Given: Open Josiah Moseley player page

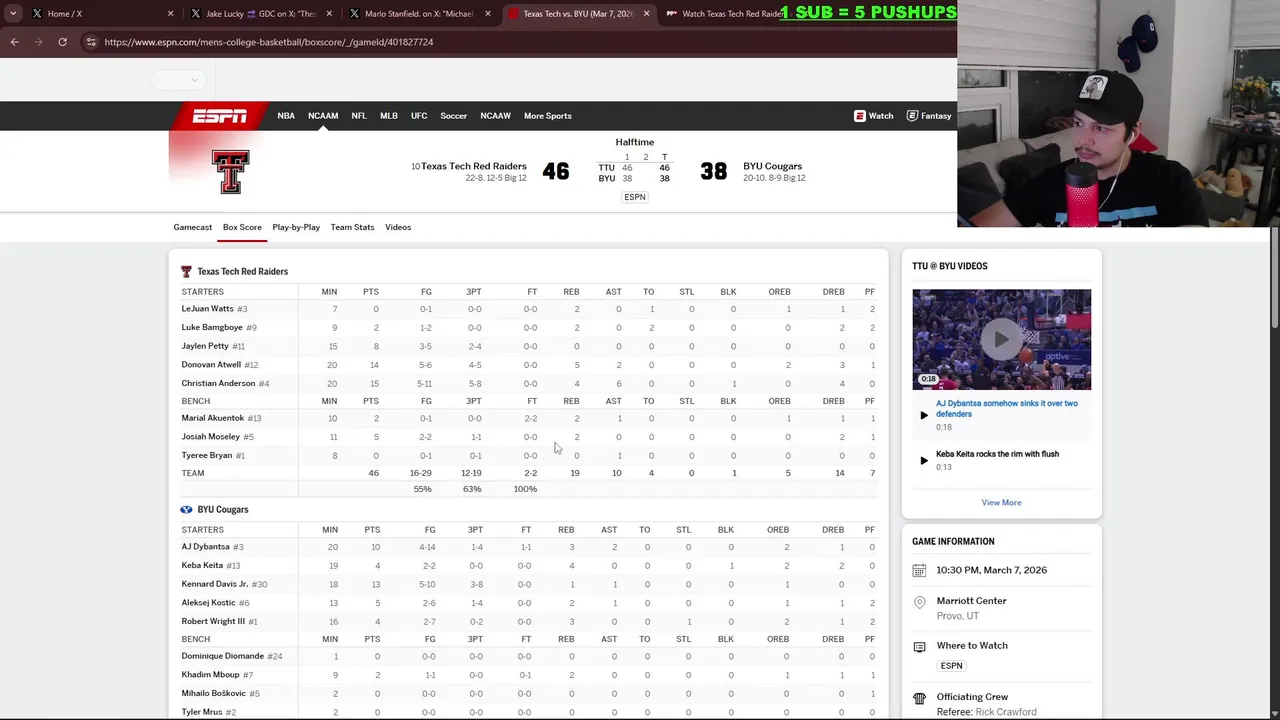Looking at the screenshot, I should 211,437.
